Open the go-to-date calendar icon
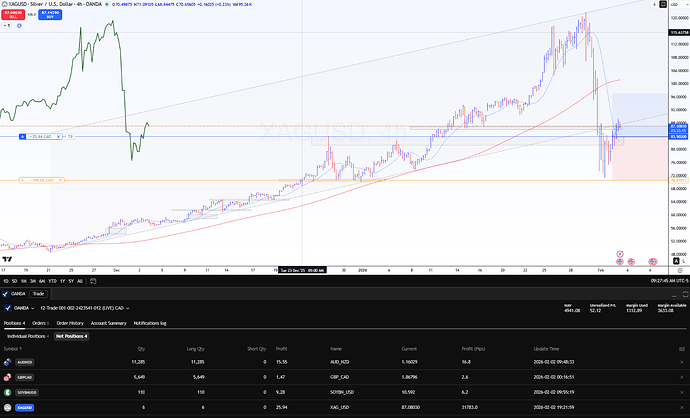The width and height of the screenshot is (690, 418). [93, 281]
